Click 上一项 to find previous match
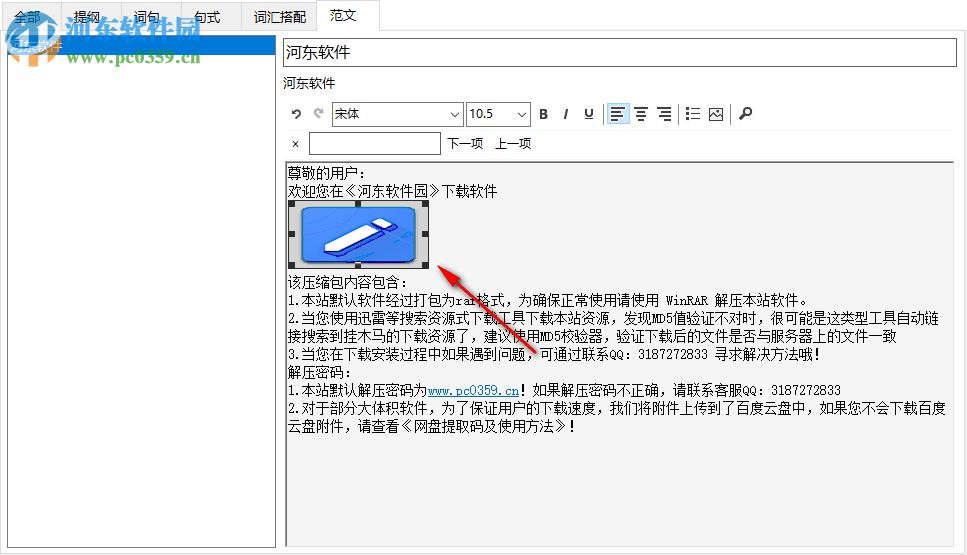The image size is (967, 555). 513,144
